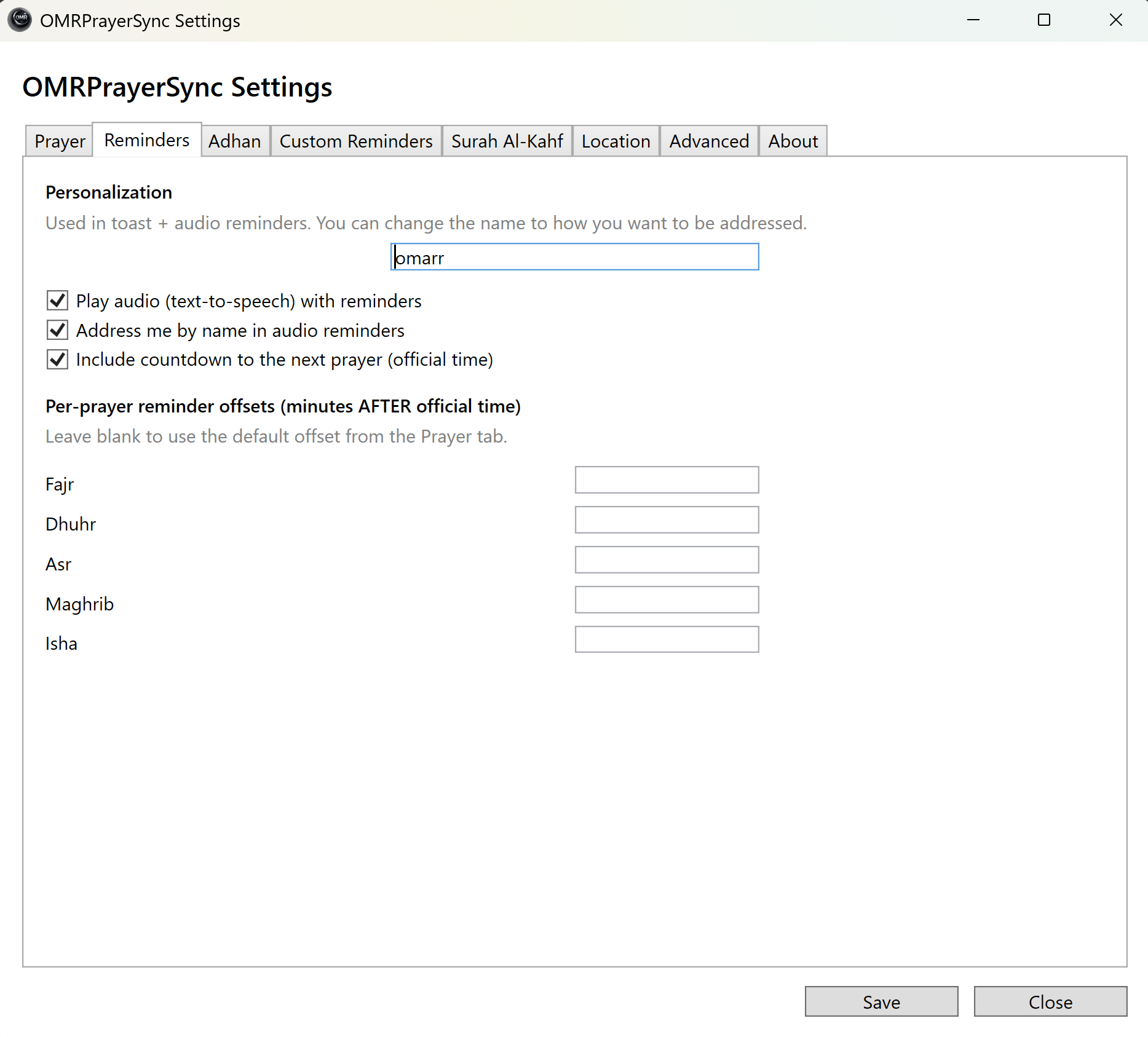Maximize the settings window
The image size is (1148, 1037).
pyautogui.click(x=1044, y=20)
